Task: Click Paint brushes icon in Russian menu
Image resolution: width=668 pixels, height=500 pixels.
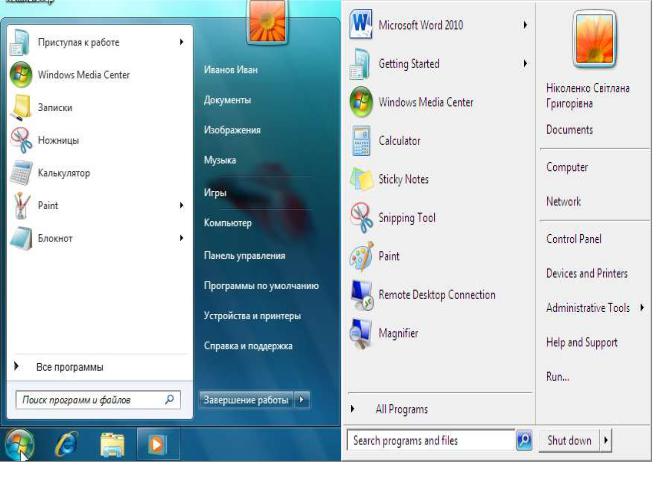Action: coord(21,205)
